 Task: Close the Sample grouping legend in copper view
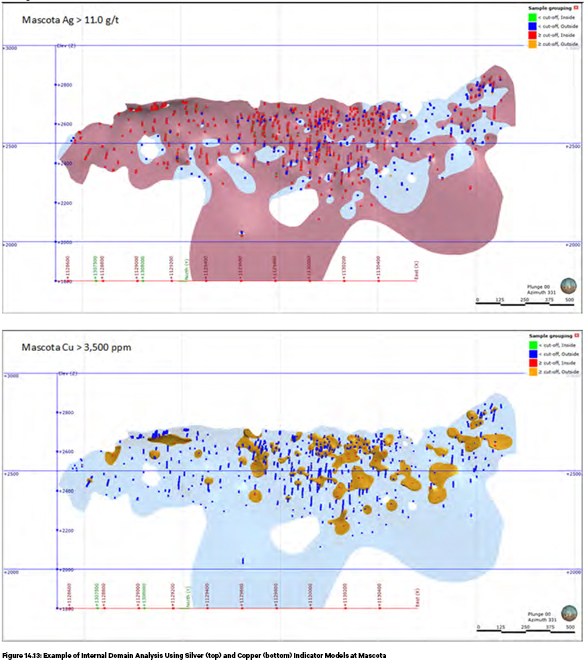point(576,336)
